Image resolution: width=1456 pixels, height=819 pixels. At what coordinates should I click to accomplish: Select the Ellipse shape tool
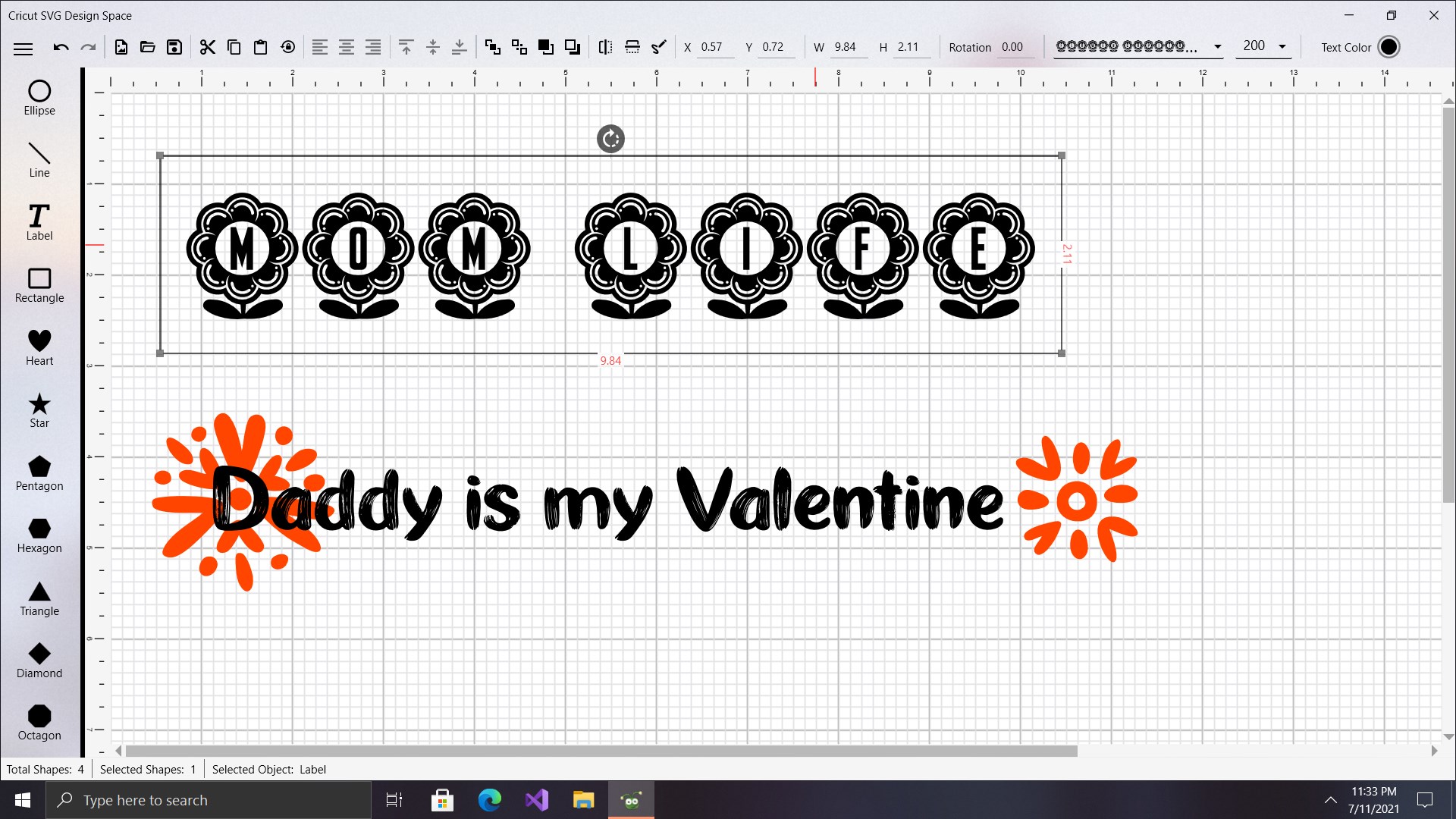coord(39,98)
